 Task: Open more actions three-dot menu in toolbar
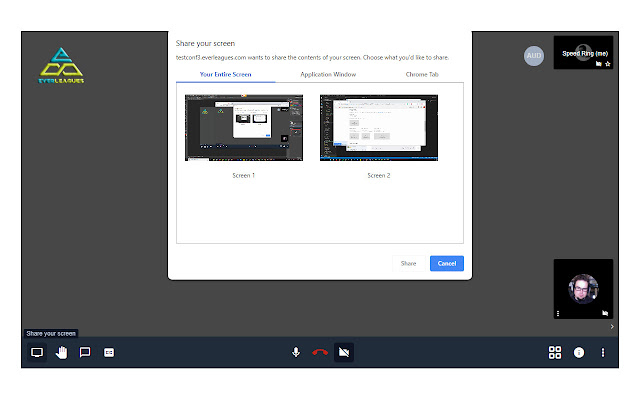603,352
